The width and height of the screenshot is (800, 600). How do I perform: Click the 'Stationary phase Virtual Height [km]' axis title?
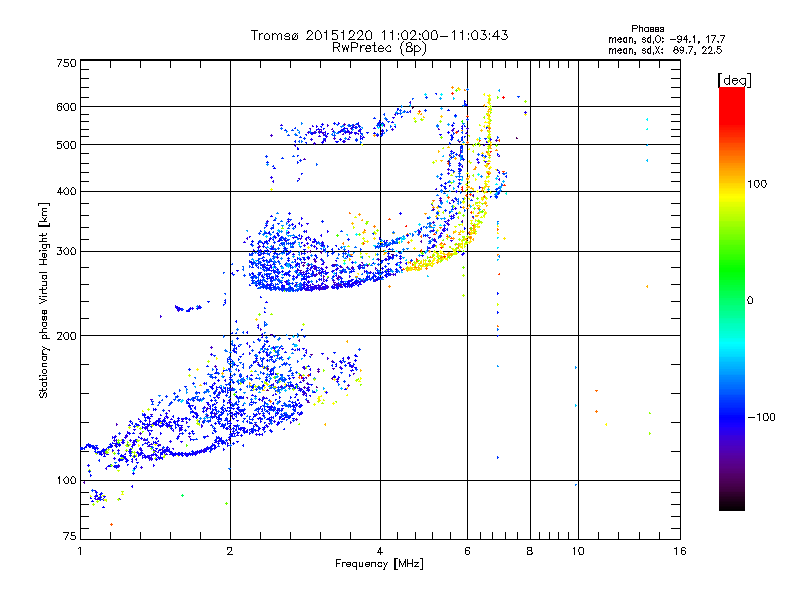[44, 301]
